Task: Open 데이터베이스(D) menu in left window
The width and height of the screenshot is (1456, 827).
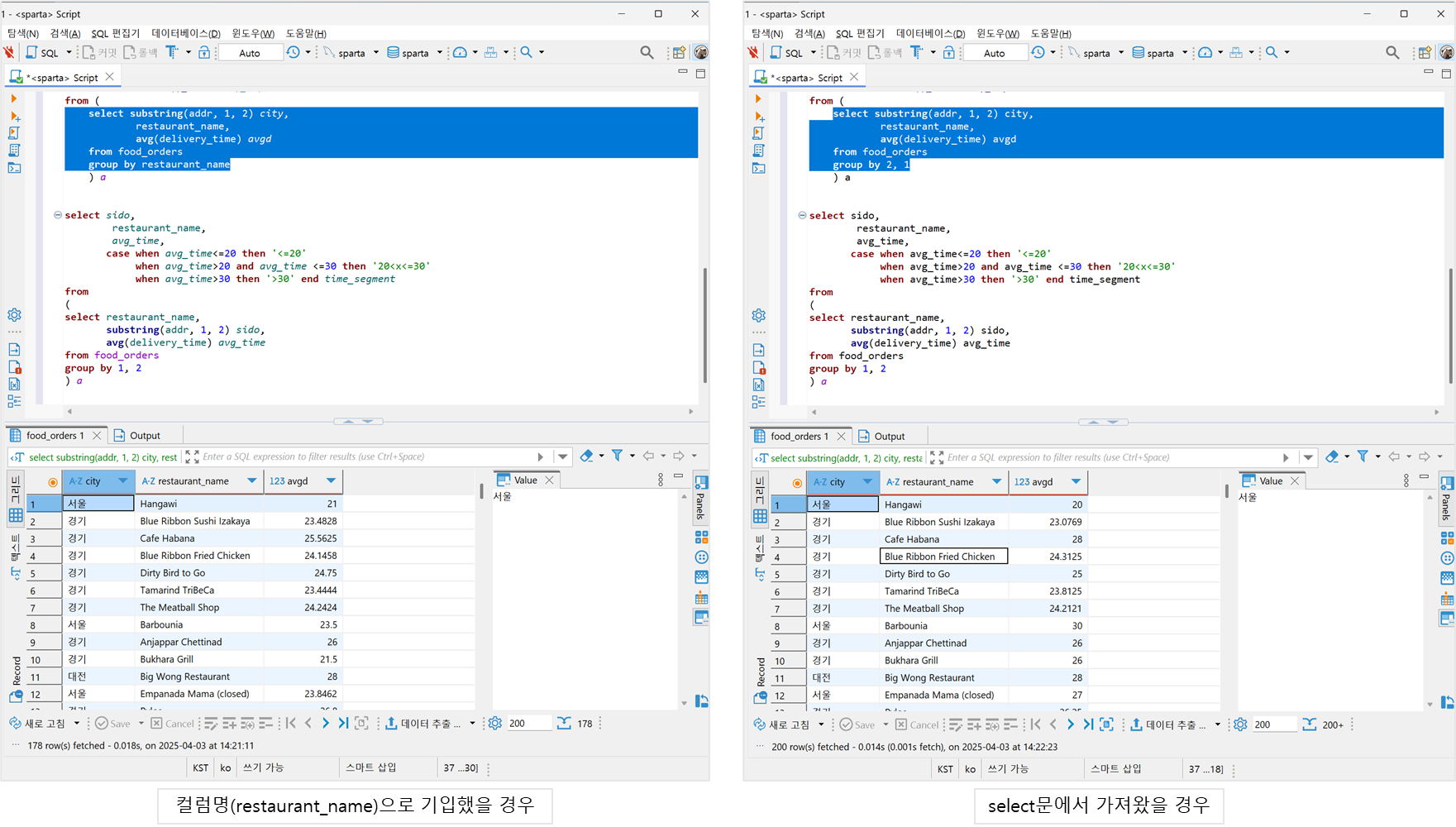Action: pos(185,33)
